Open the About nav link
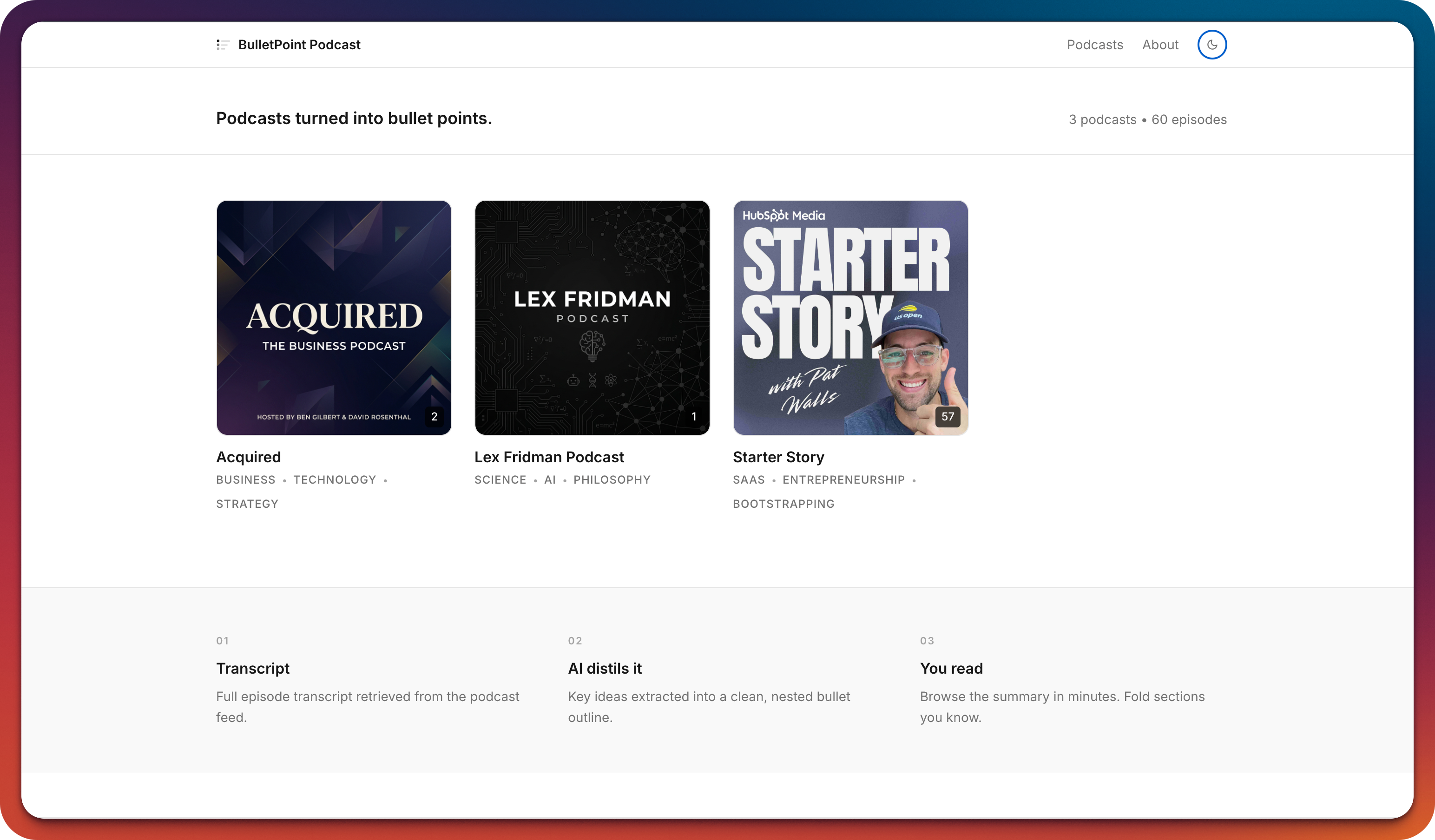 tap(1160, 45)
